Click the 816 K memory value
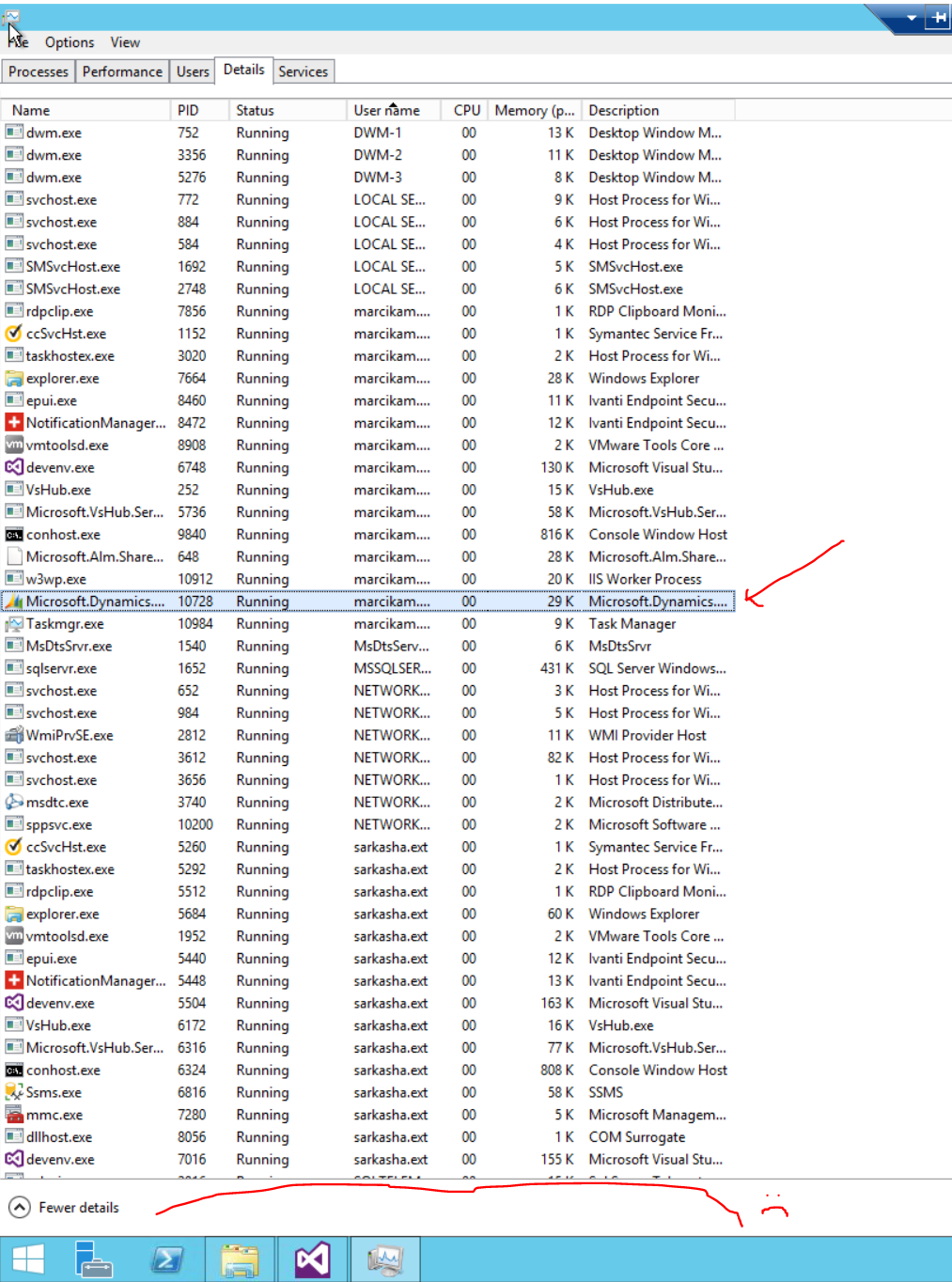 click(x=556, y=534)
